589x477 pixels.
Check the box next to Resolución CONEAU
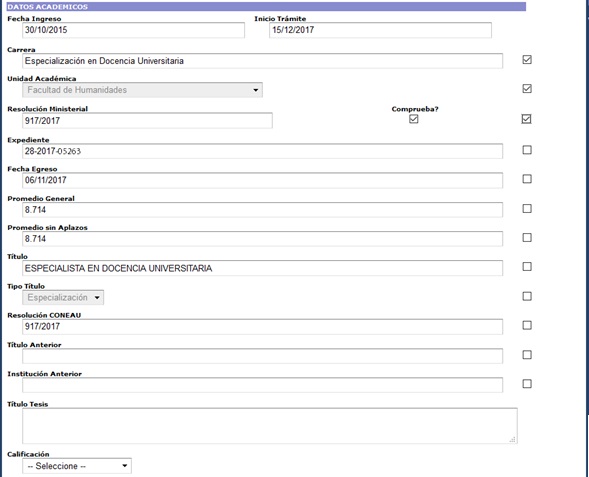pyautogui.click(x=527, y=325)
